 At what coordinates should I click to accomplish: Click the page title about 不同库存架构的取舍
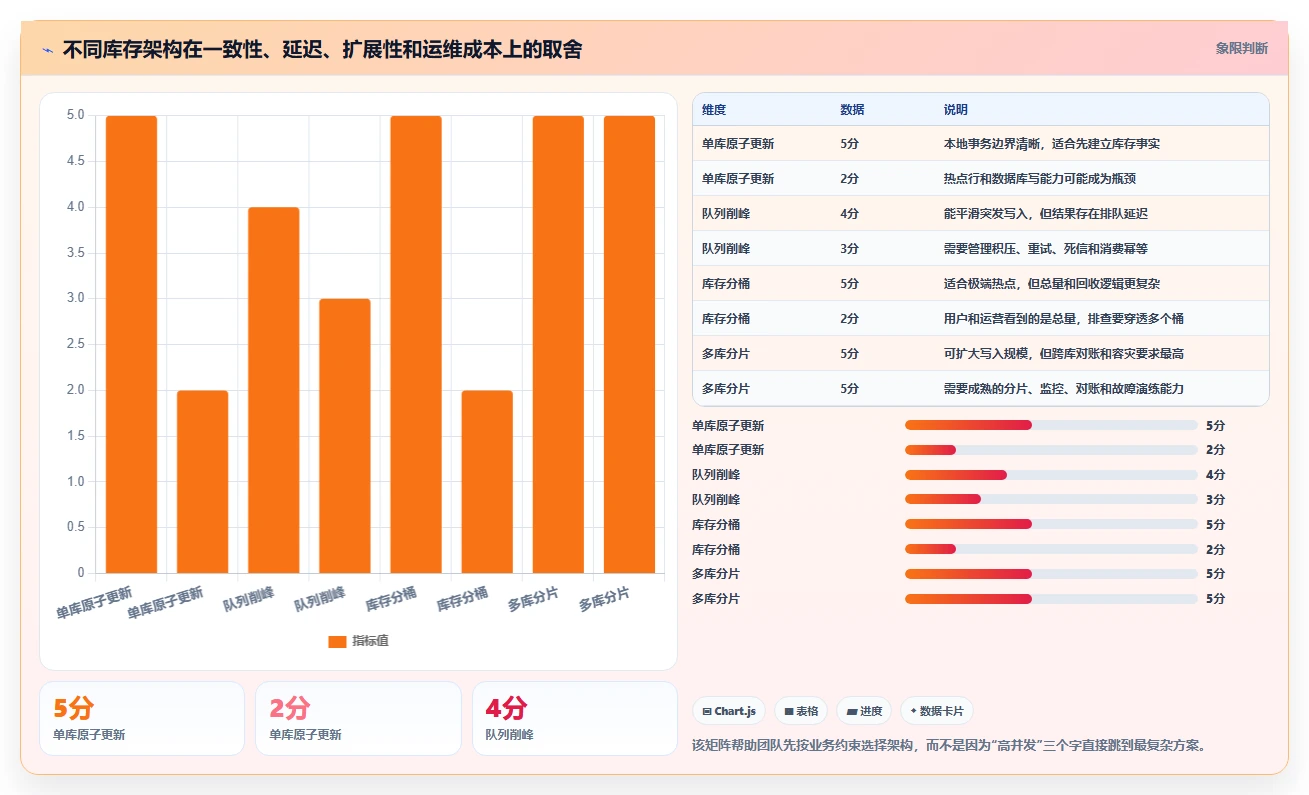(322, 49)
